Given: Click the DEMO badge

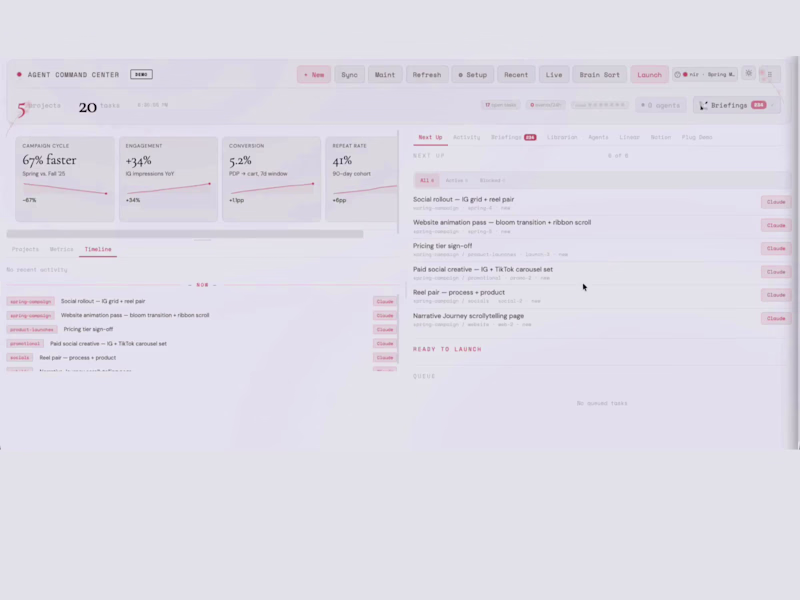Looking at the screenshot, I should [x=141, y=74].
